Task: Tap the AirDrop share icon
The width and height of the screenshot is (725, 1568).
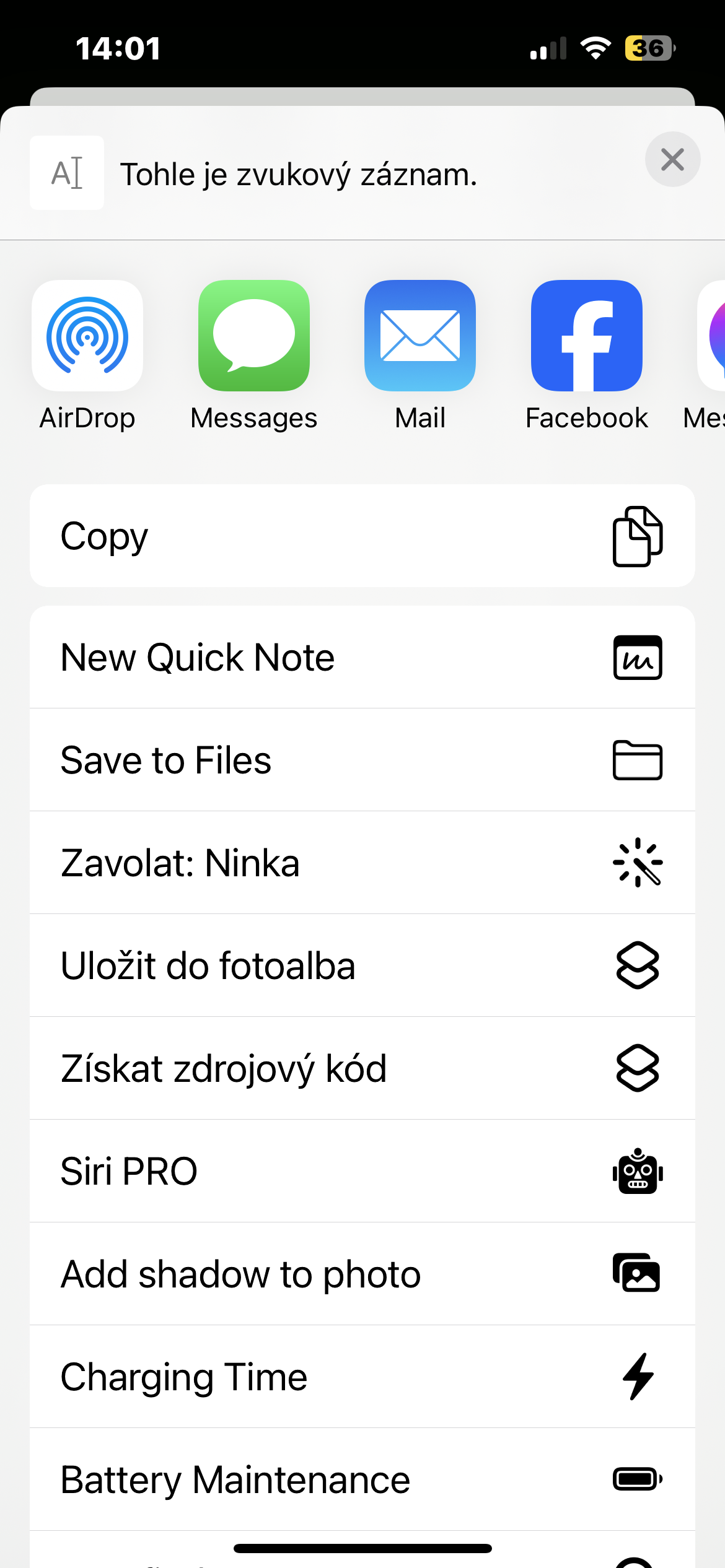Action: pyautogui.click(x=87, y=336)
